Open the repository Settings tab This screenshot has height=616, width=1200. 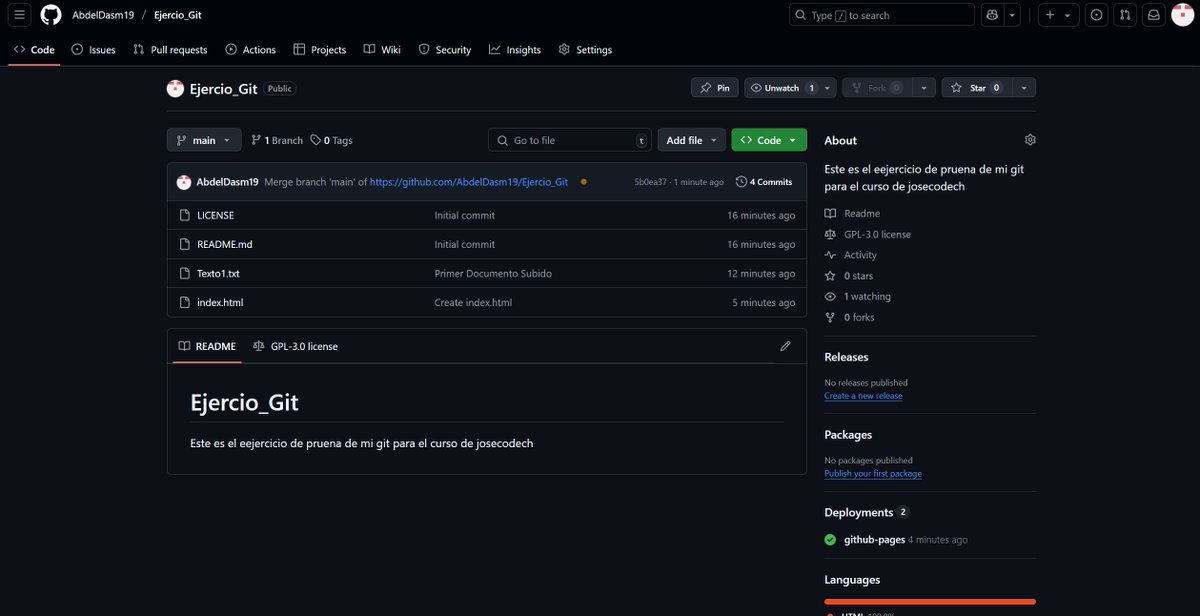585,49
